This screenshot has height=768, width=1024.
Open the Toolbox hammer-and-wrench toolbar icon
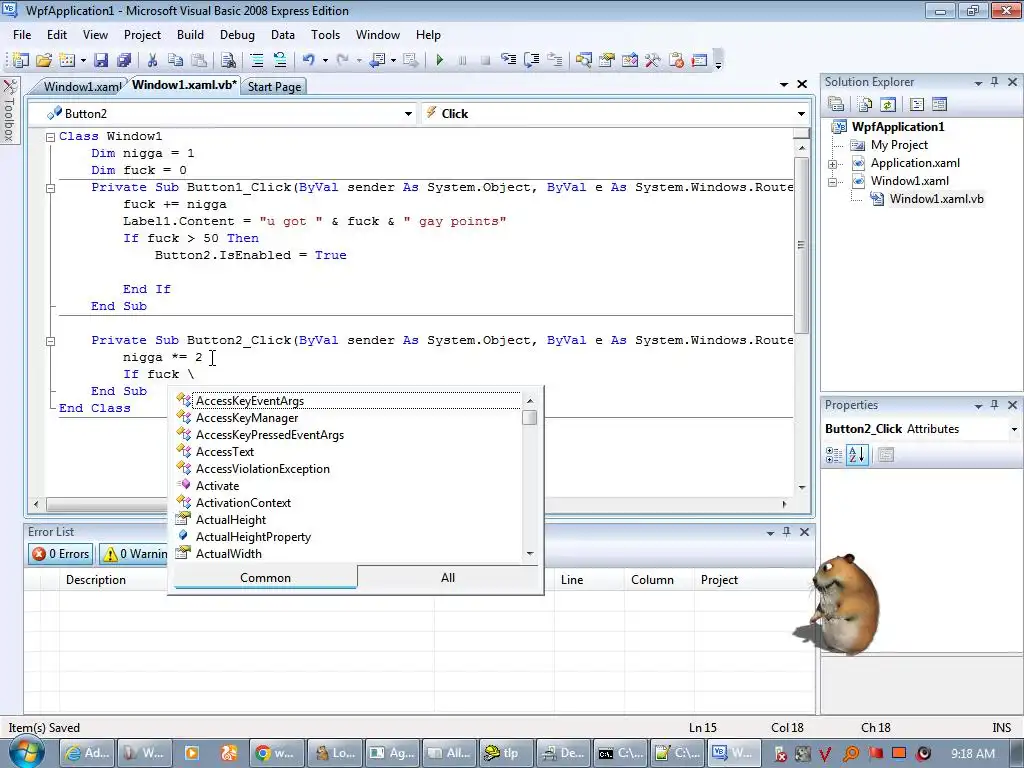click(x=652, y=60)
